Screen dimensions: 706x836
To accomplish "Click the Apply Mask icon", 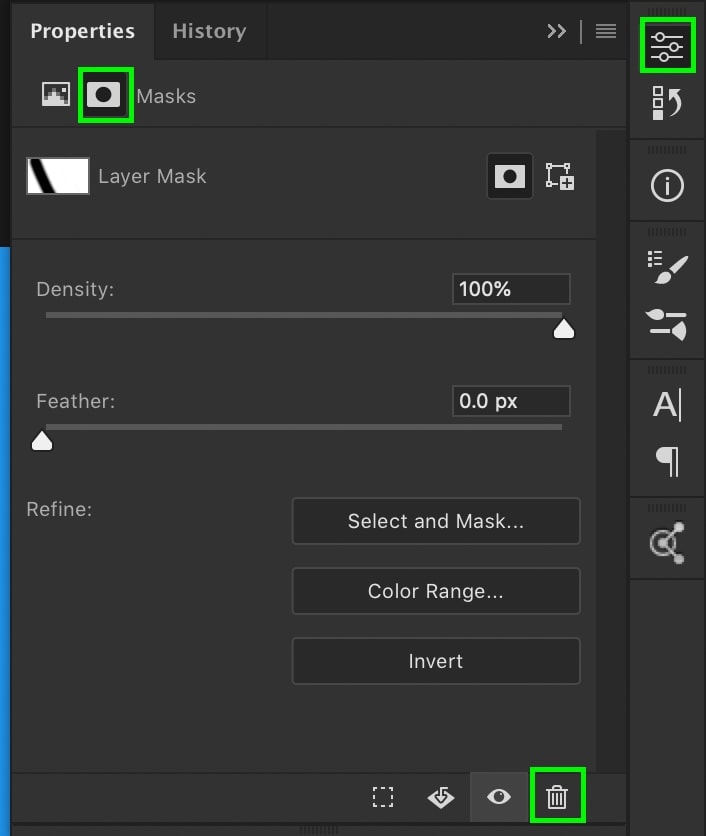I will (440, 797).
